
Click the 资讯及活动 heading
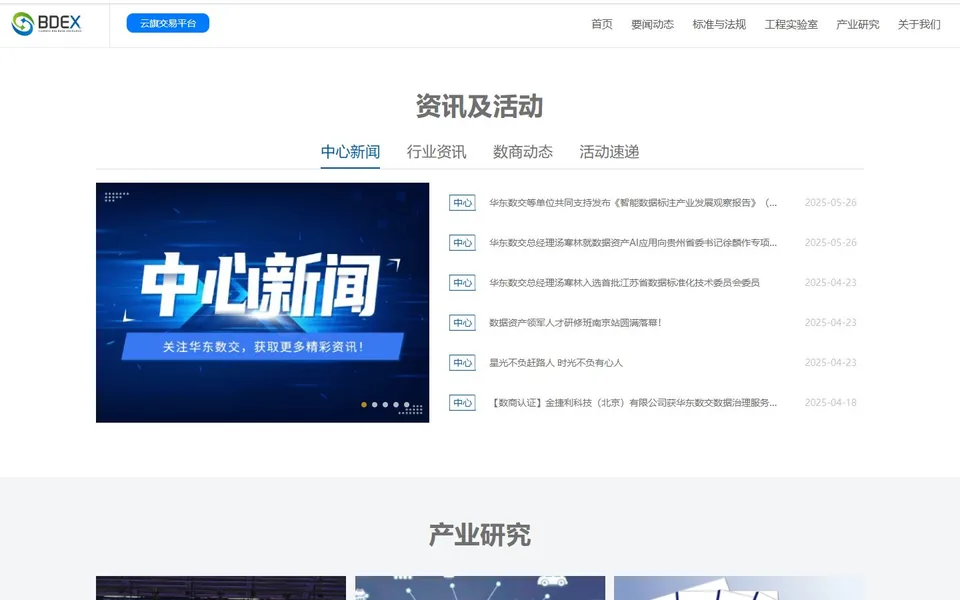[x=479, y=107]
